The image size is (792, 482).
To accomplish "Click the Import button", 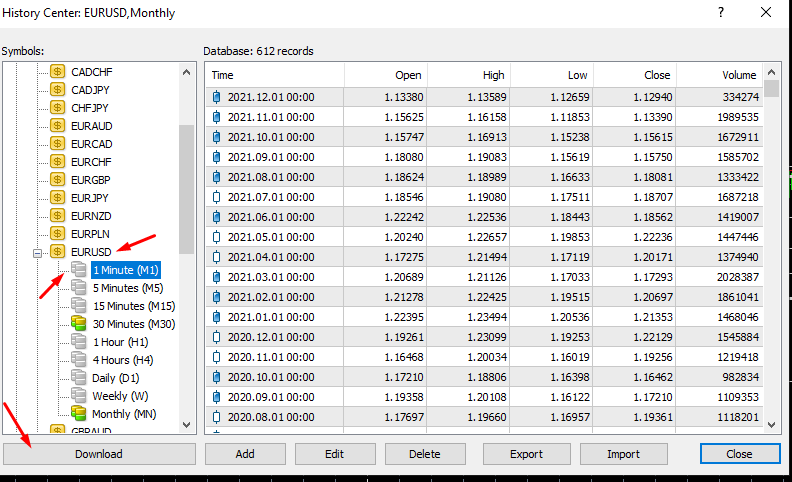I will click(x=623, y=454).
